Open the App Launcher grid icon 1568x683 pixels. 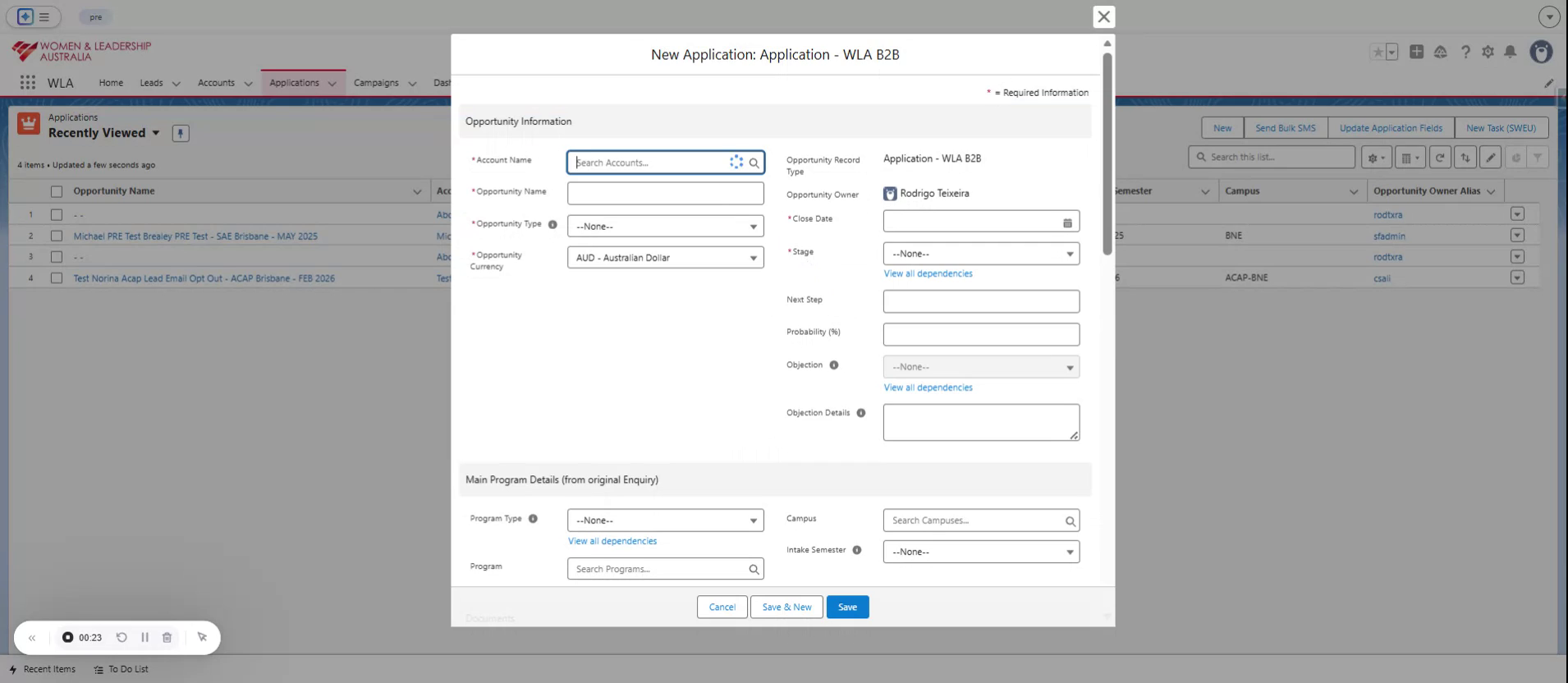pos(28,83)
